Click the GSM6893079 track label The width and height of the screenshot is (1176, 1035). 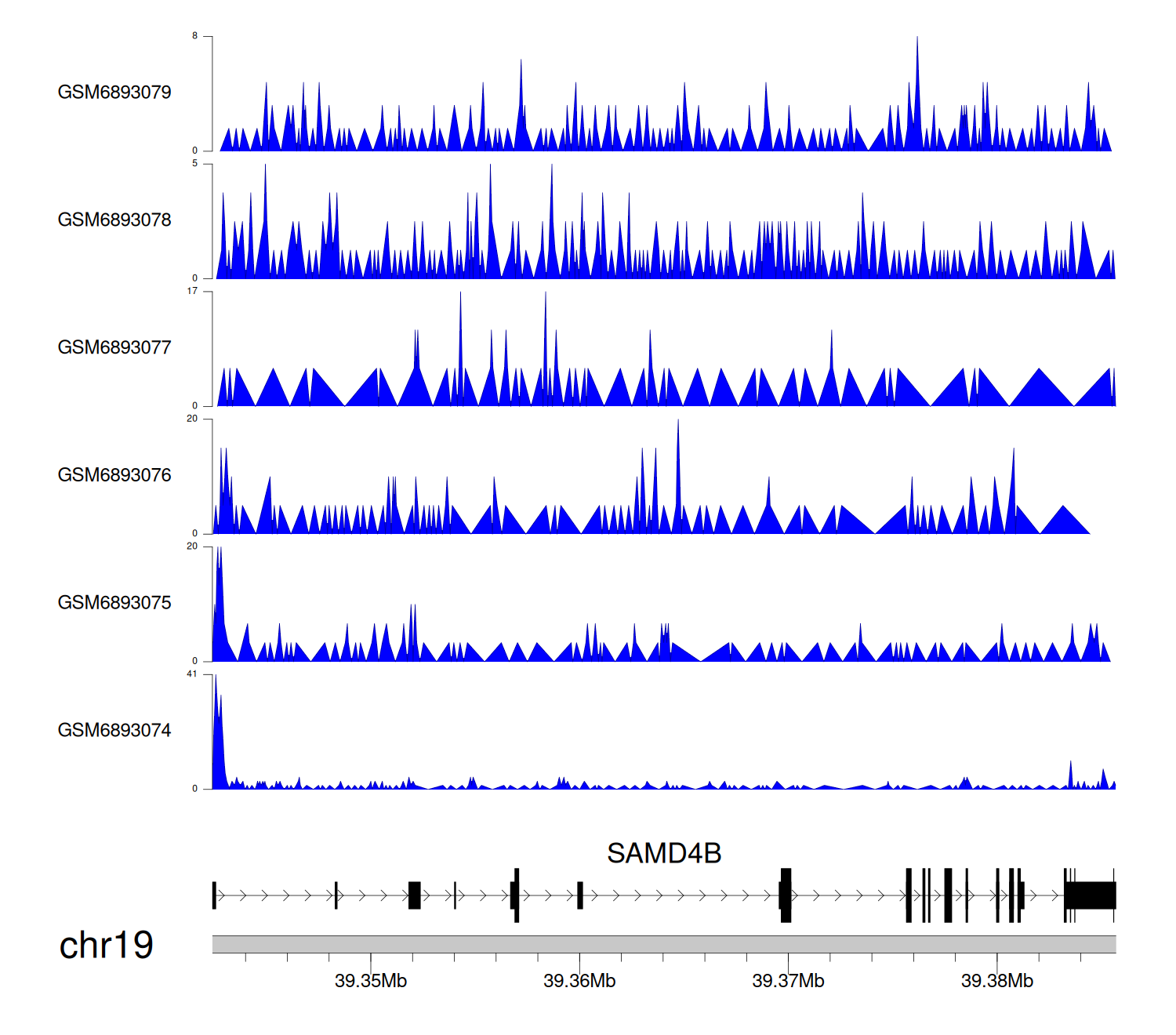pos(114,93)
